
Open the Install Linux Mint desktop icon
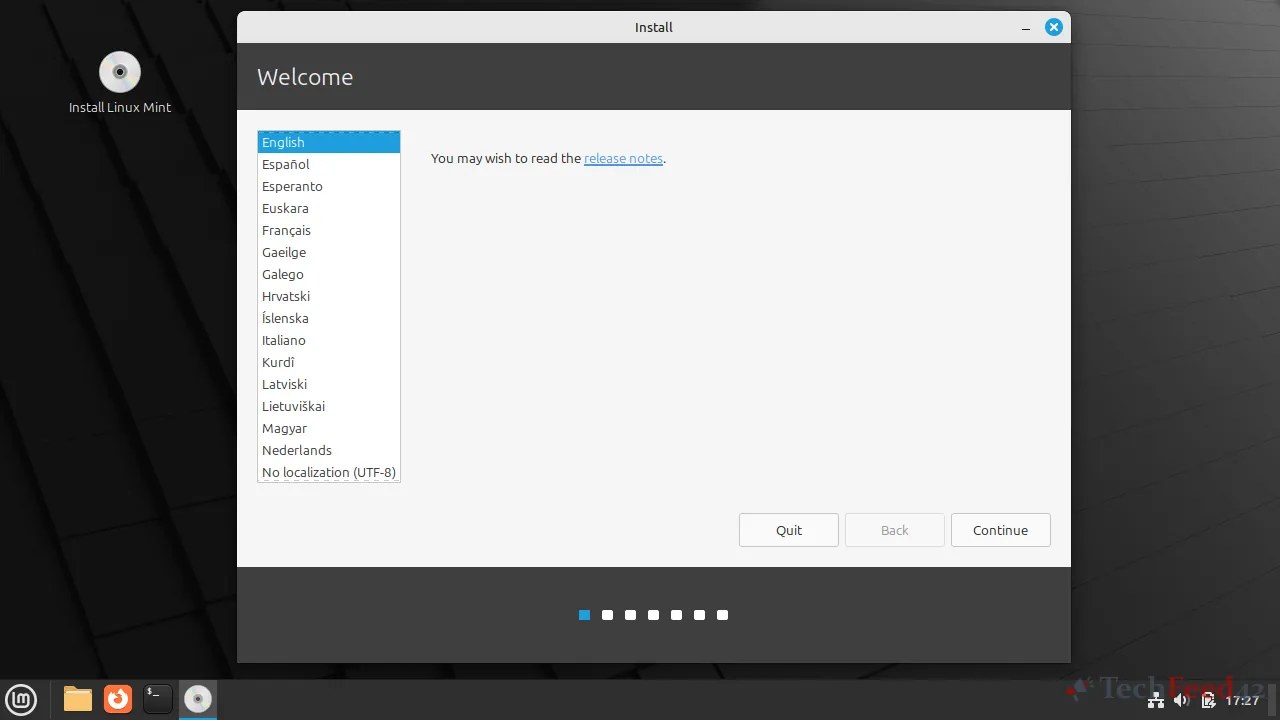click(x=120, y=83)
